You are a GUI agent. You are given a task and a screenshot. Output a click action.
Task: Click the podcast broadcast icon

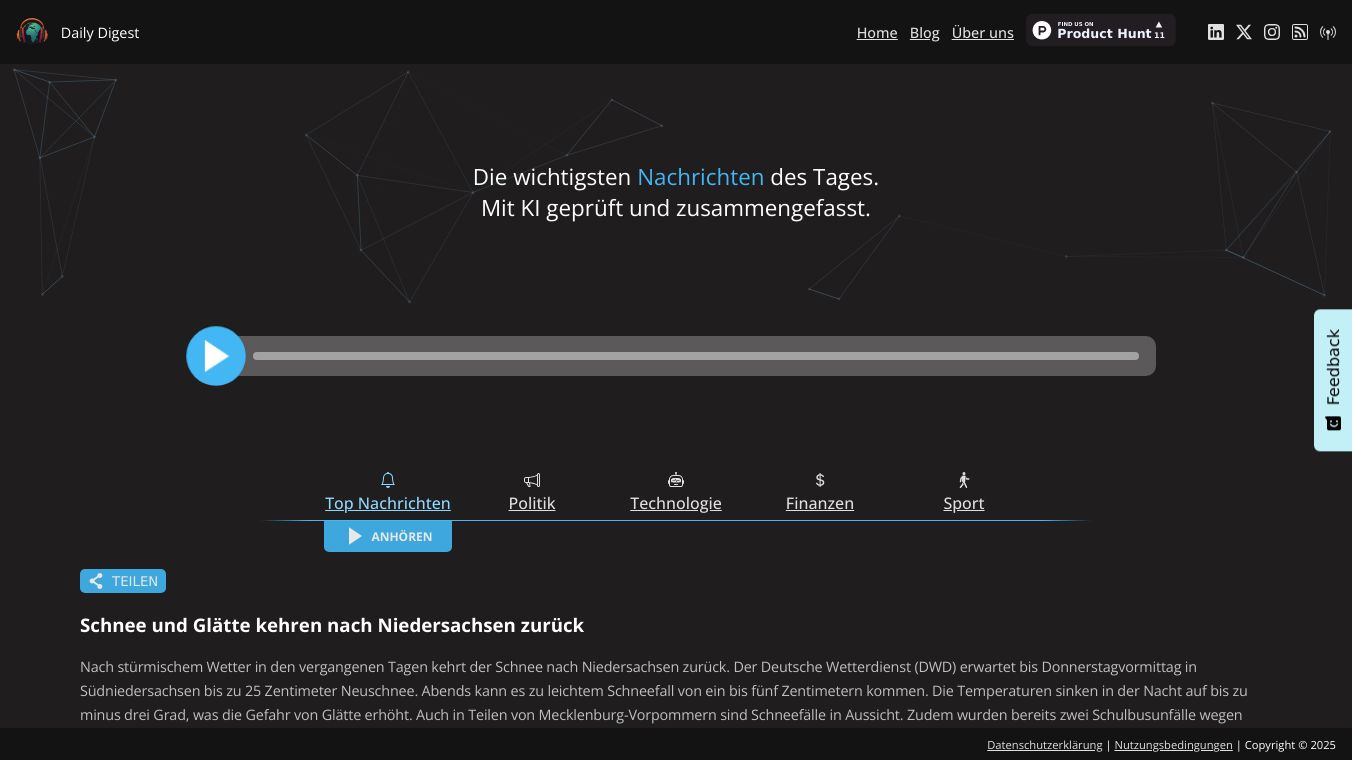coord(1328,32)
